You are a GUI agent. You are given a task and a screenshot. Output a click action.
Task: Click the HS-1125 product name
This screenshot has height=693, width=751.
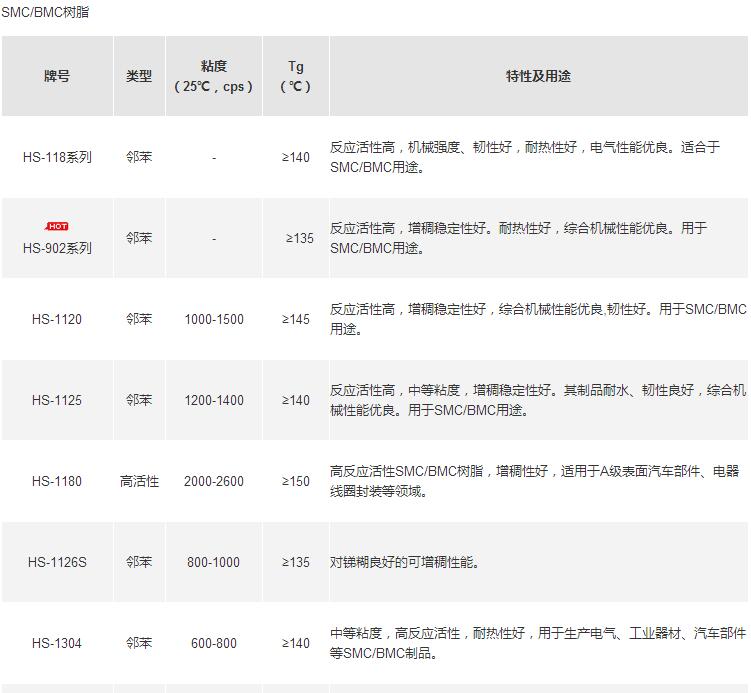coord(57,400)
